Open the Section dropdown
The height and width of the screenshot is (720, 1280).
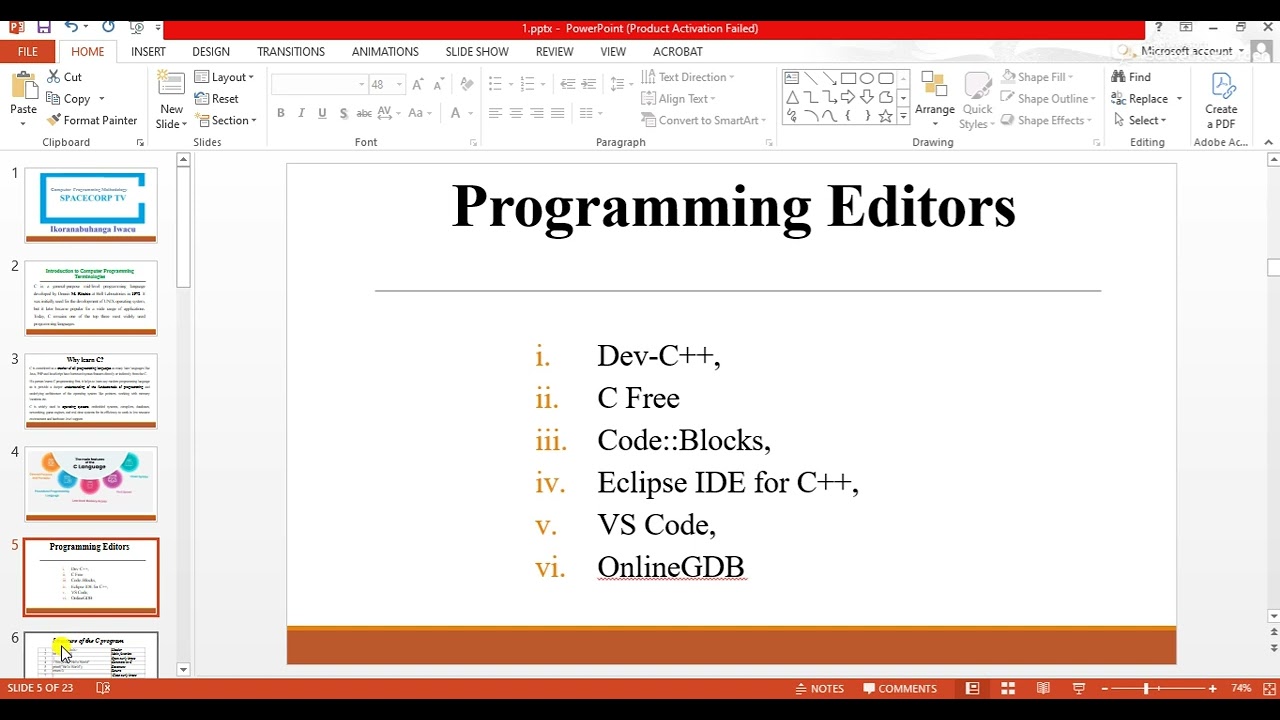(226, 120)
